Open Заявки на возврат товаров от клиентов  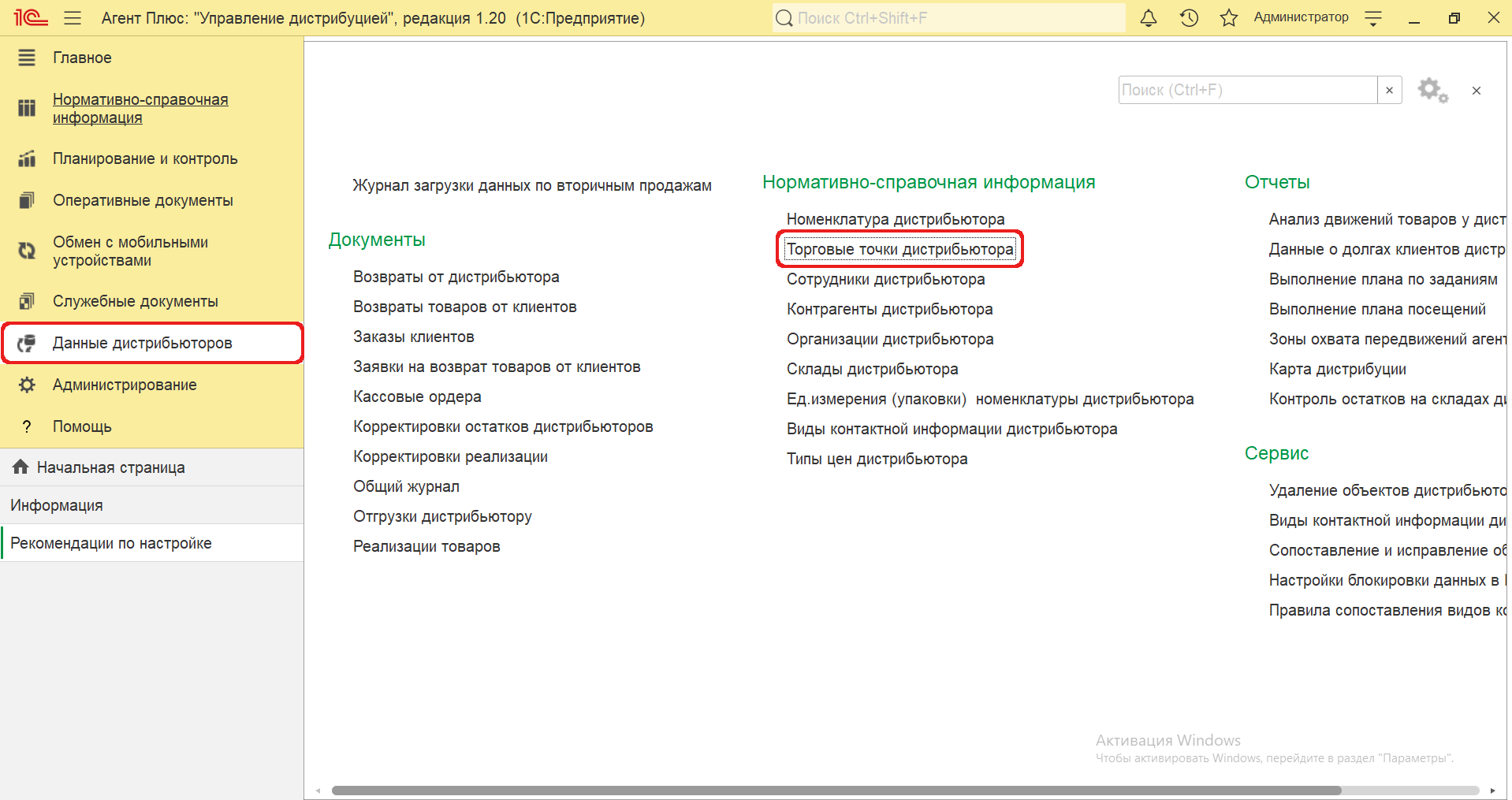point(497,367)
